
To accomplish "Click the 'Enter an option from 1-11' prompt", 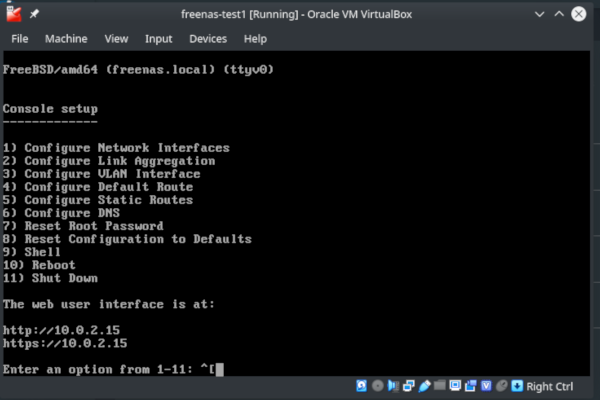I will point(98,369).
